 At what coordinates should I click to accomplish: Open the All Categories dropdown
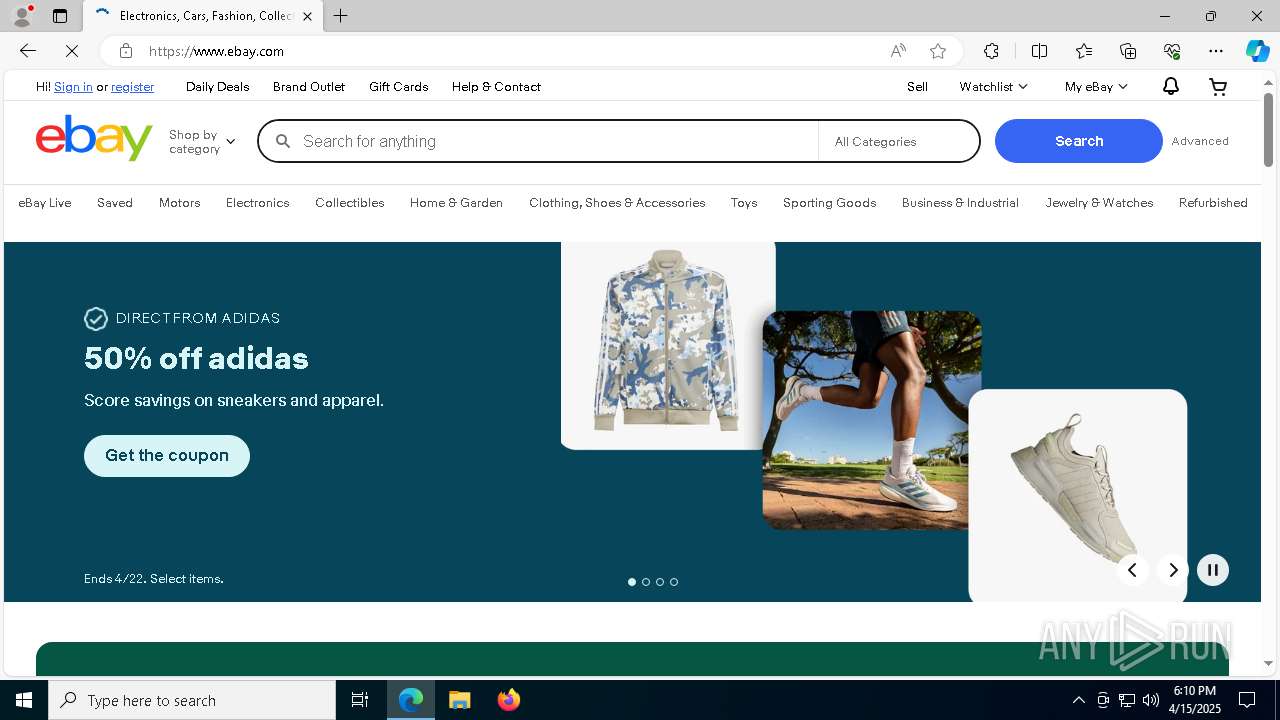click(x=898, y=141)
